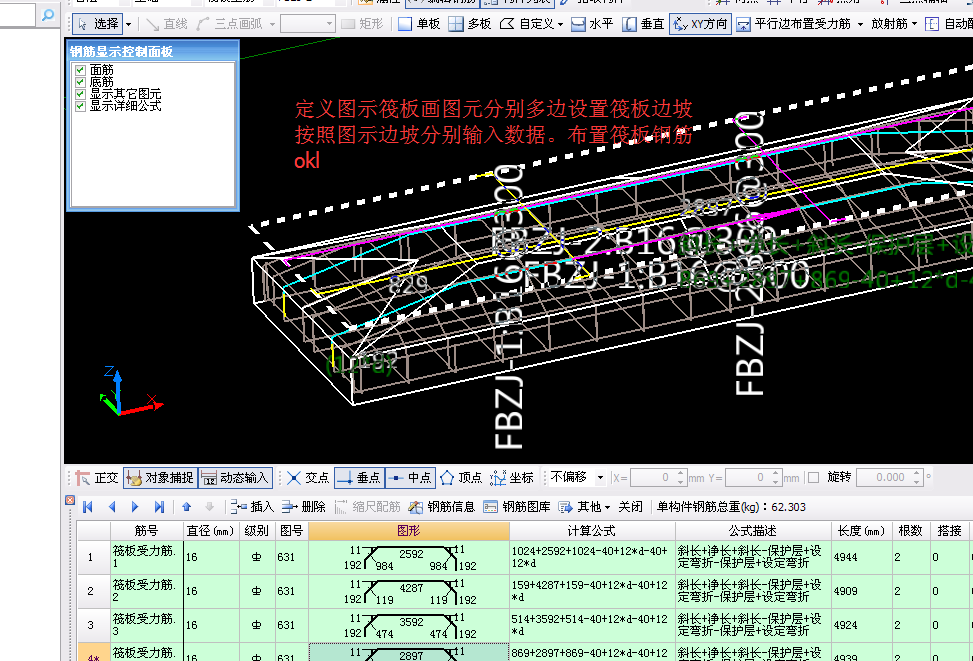Go to previous rebar record
Viewport: 973px width, 661px height.
coord(112,507)
